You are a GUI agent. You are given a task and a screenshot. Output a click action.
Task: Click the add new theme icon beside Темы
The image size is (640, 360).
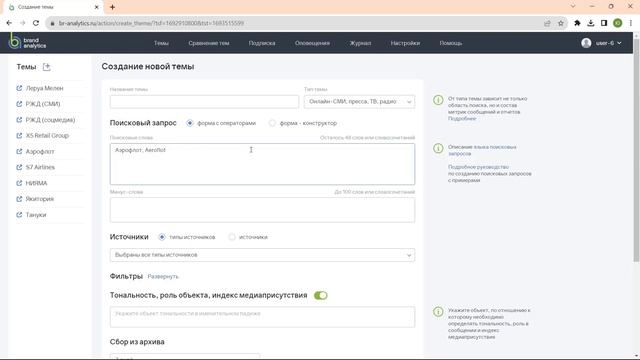[x=47, y=67]
